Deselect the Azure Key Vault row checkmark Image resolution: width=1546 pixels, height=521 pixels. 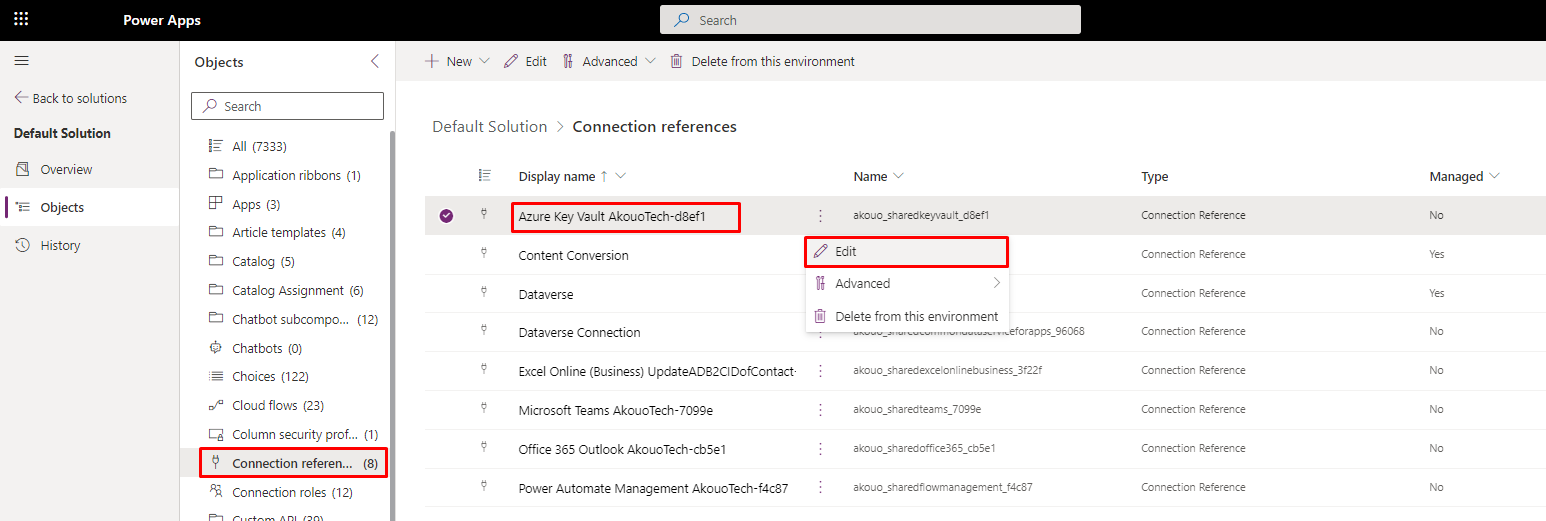[446, 215]
